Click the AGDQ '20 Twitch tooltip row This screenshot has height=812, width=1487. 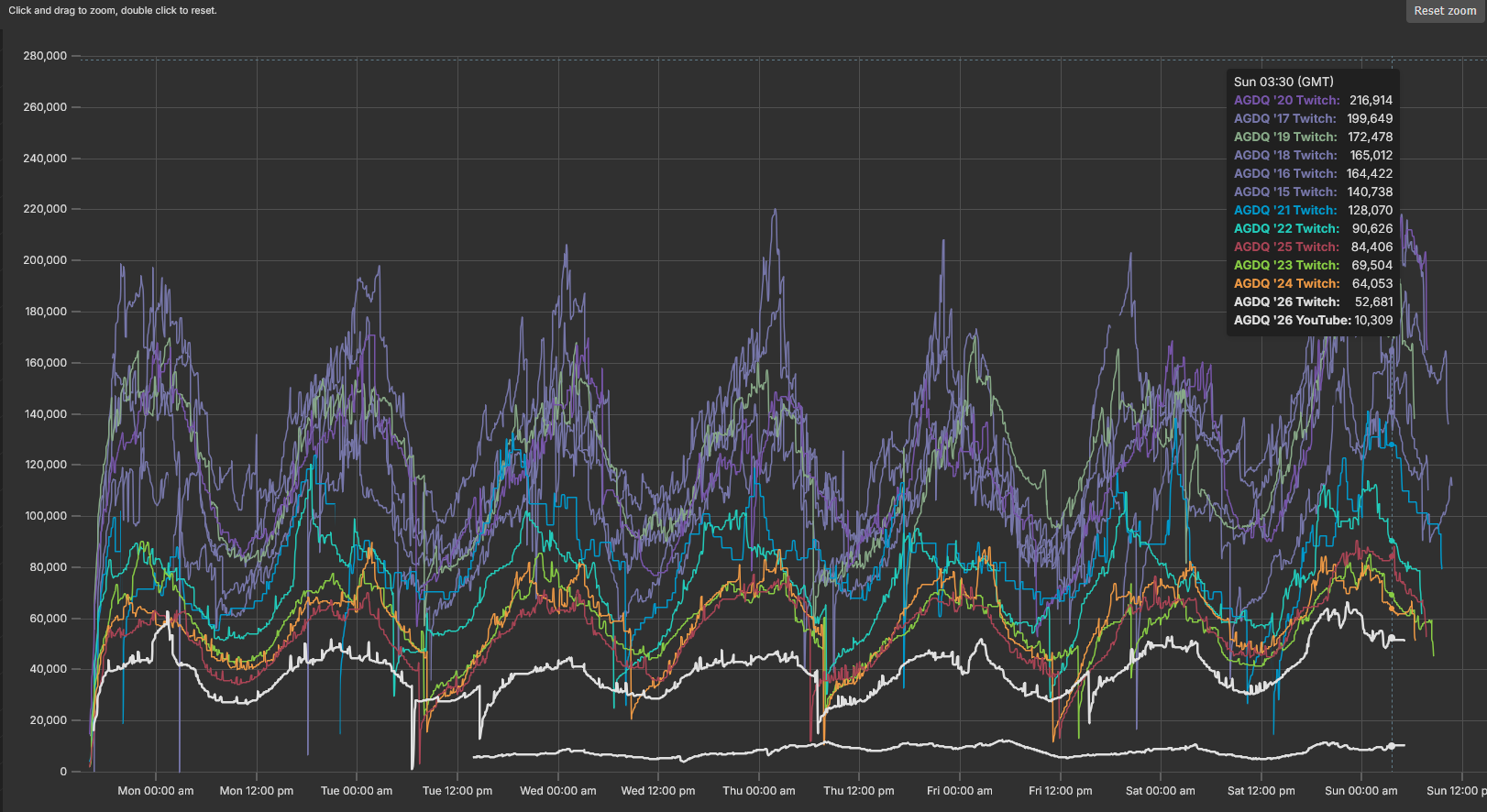(x=1313, y=100)
